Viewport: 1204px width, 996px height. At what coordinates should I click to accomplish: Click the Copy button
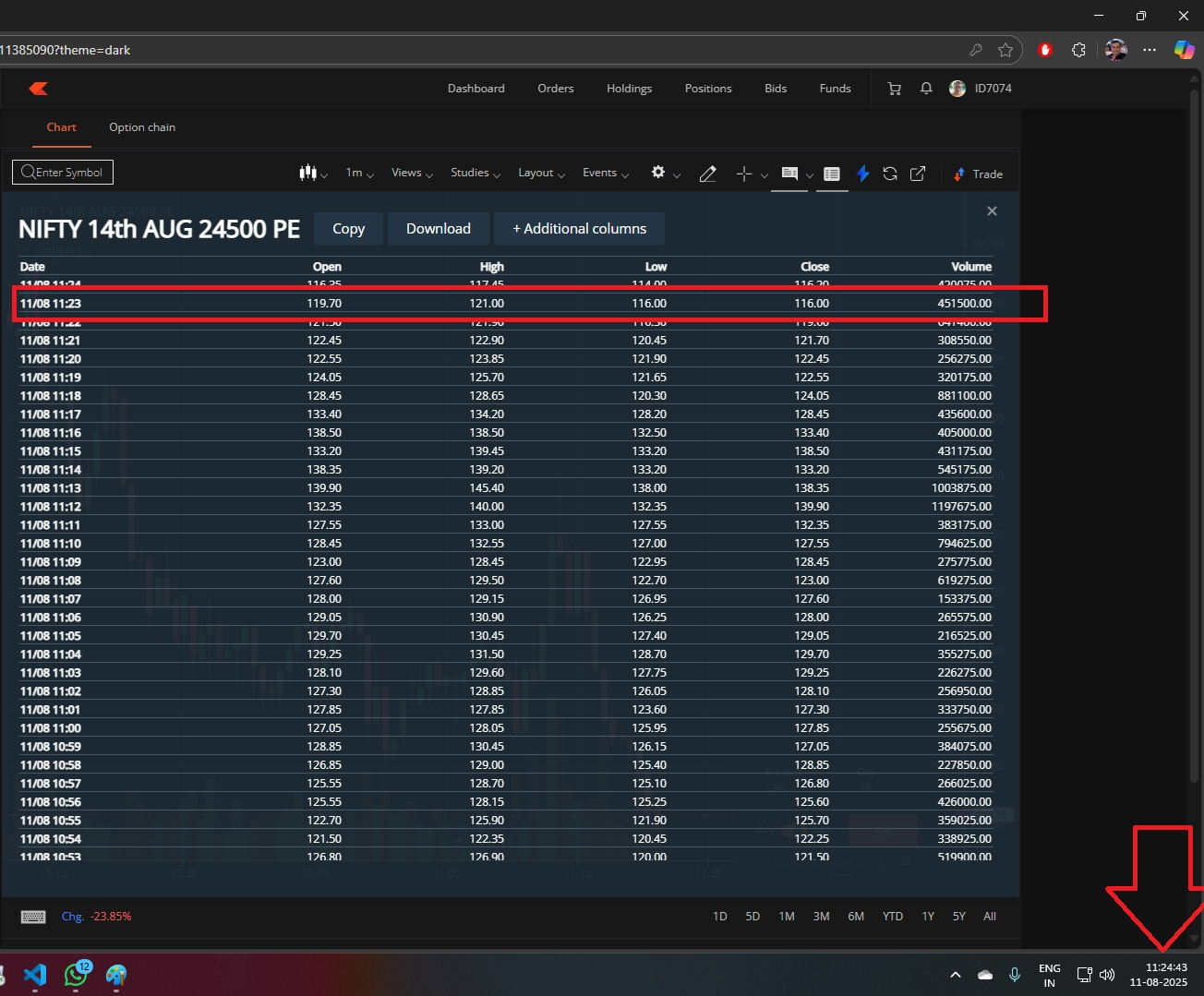(x=349, y=229)
